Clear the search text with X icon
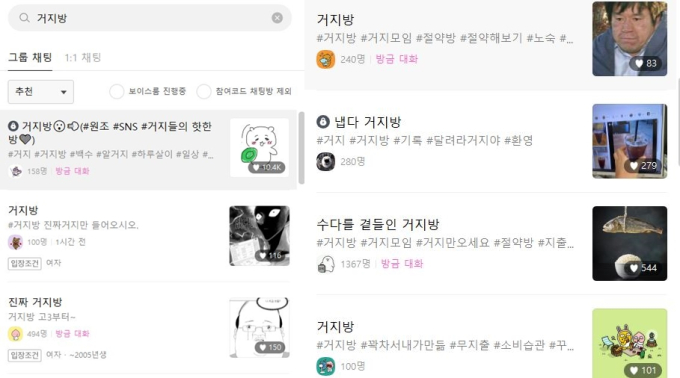 coord(277,18)
